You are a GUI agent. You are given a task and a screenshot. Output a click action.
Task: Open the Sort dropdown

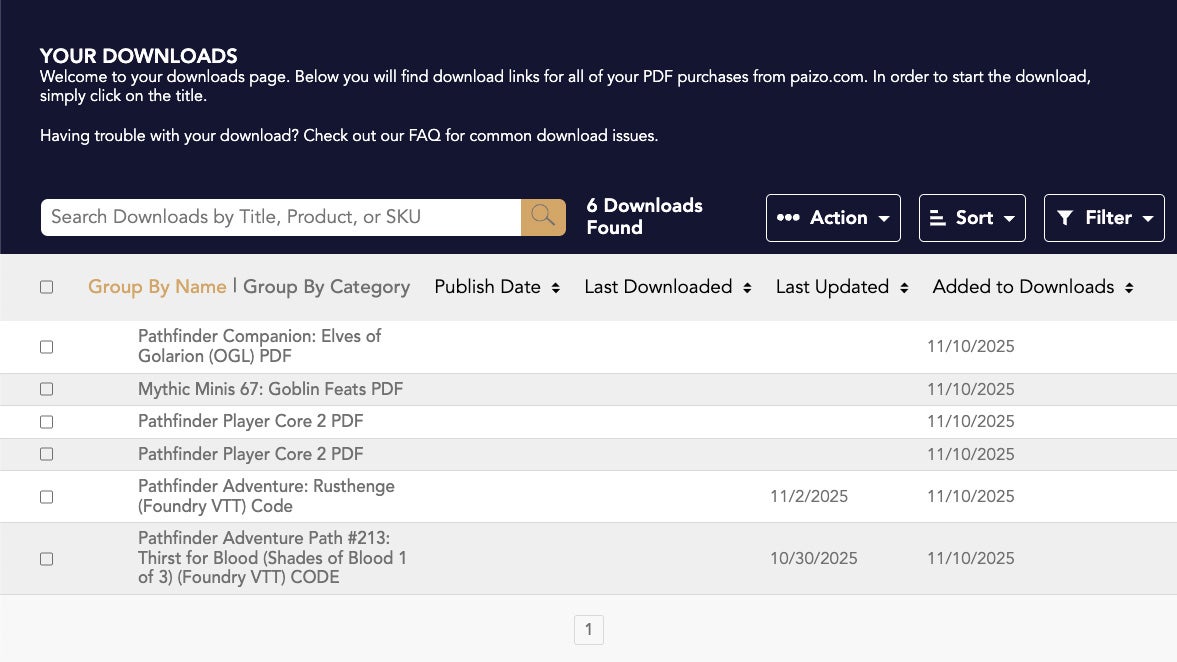coord(972,217)
